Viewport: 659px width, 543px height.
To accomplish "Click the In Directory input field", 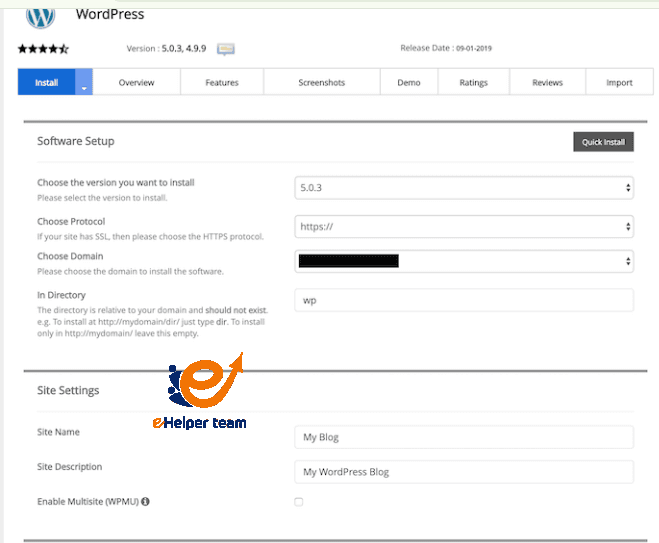I will [x=464, y=300].
